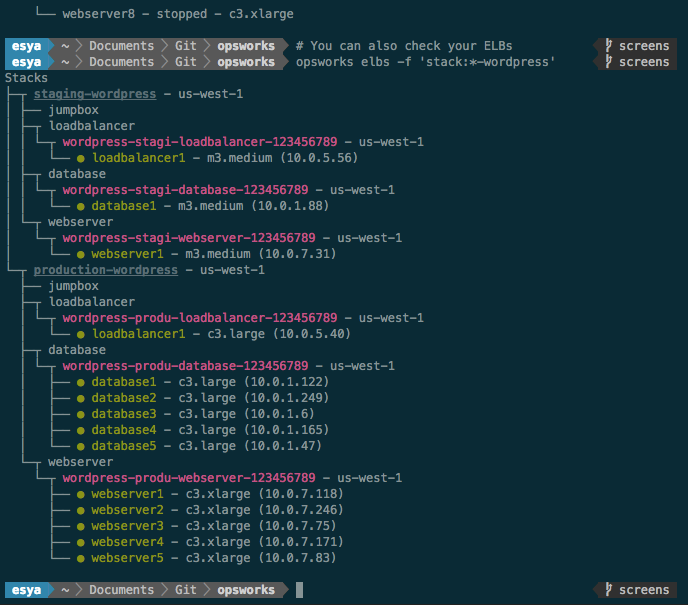Click database4 name on the 10.0.1.165 row
688x605 pixels.
(x=124, y=430)
